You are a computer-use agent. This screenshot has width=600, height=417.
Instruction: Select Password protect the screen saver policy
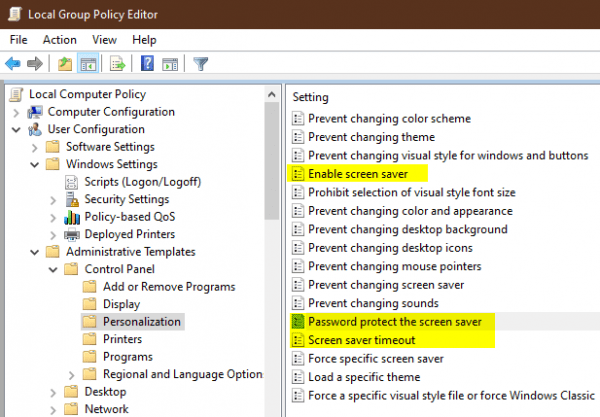tap(394, 322)
